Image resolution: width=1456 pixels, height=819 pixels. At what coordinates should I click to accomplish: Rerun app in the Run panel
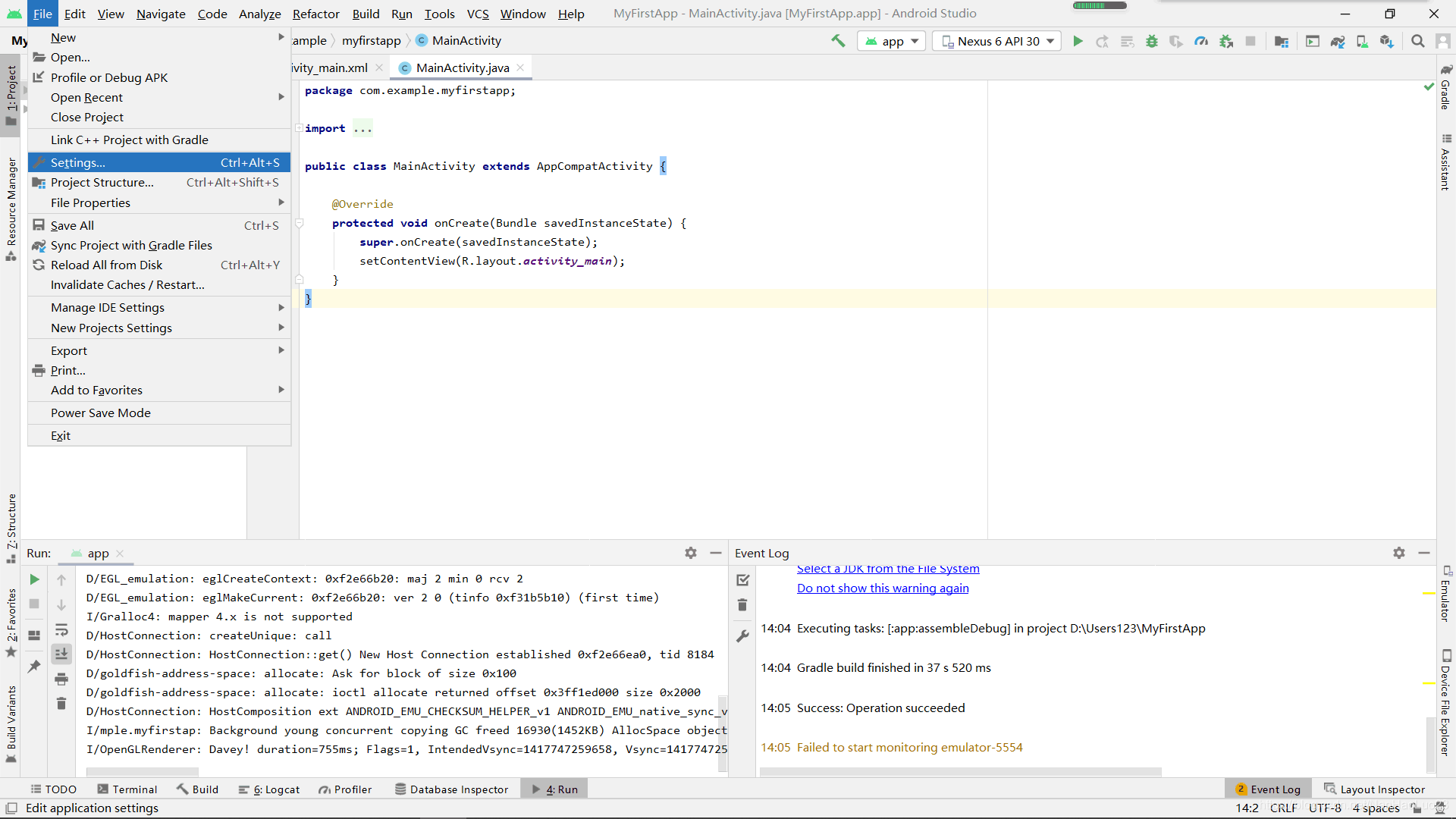pyautogui.click(x=34, y=579)
